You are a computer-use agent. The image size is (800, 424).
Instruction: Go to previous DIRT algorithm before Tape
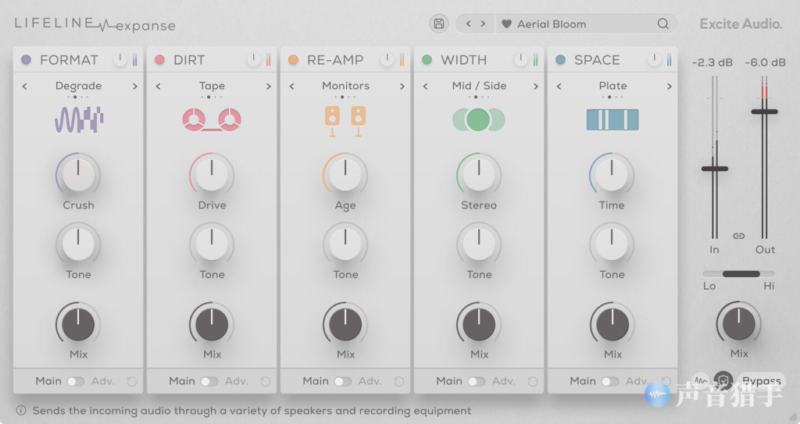[158, 86]
